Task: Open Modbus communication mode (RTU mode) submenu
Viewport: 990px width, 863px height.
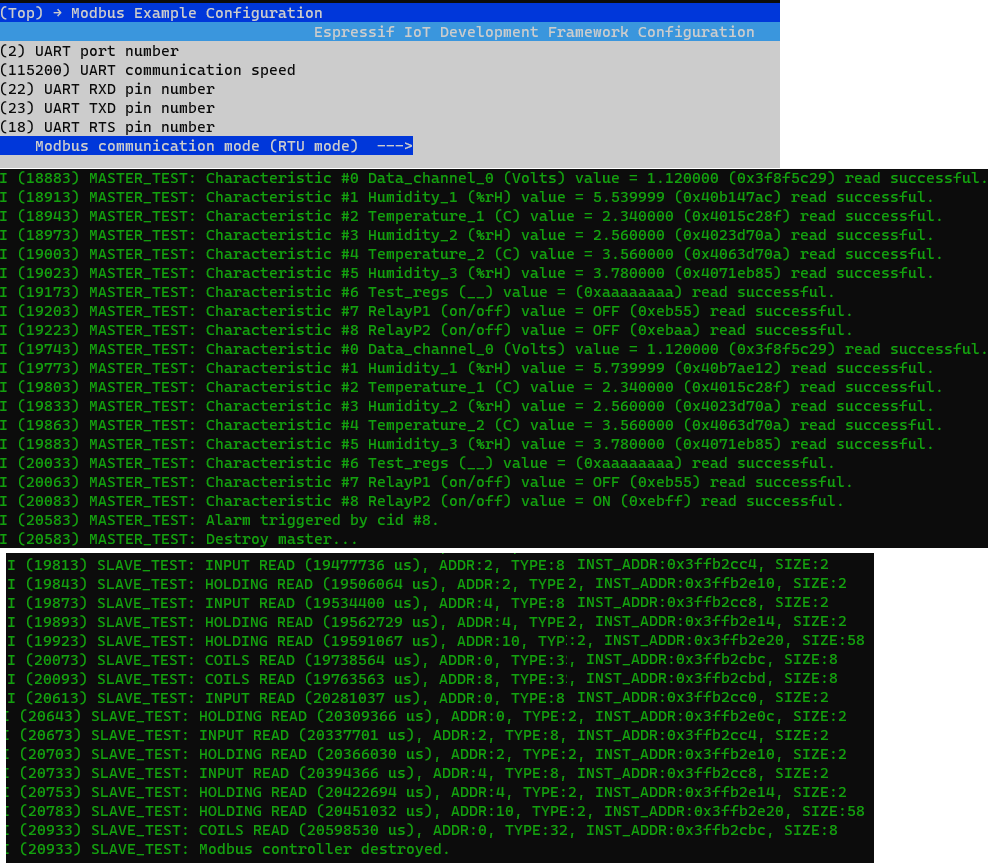Action: coord(206,146)
